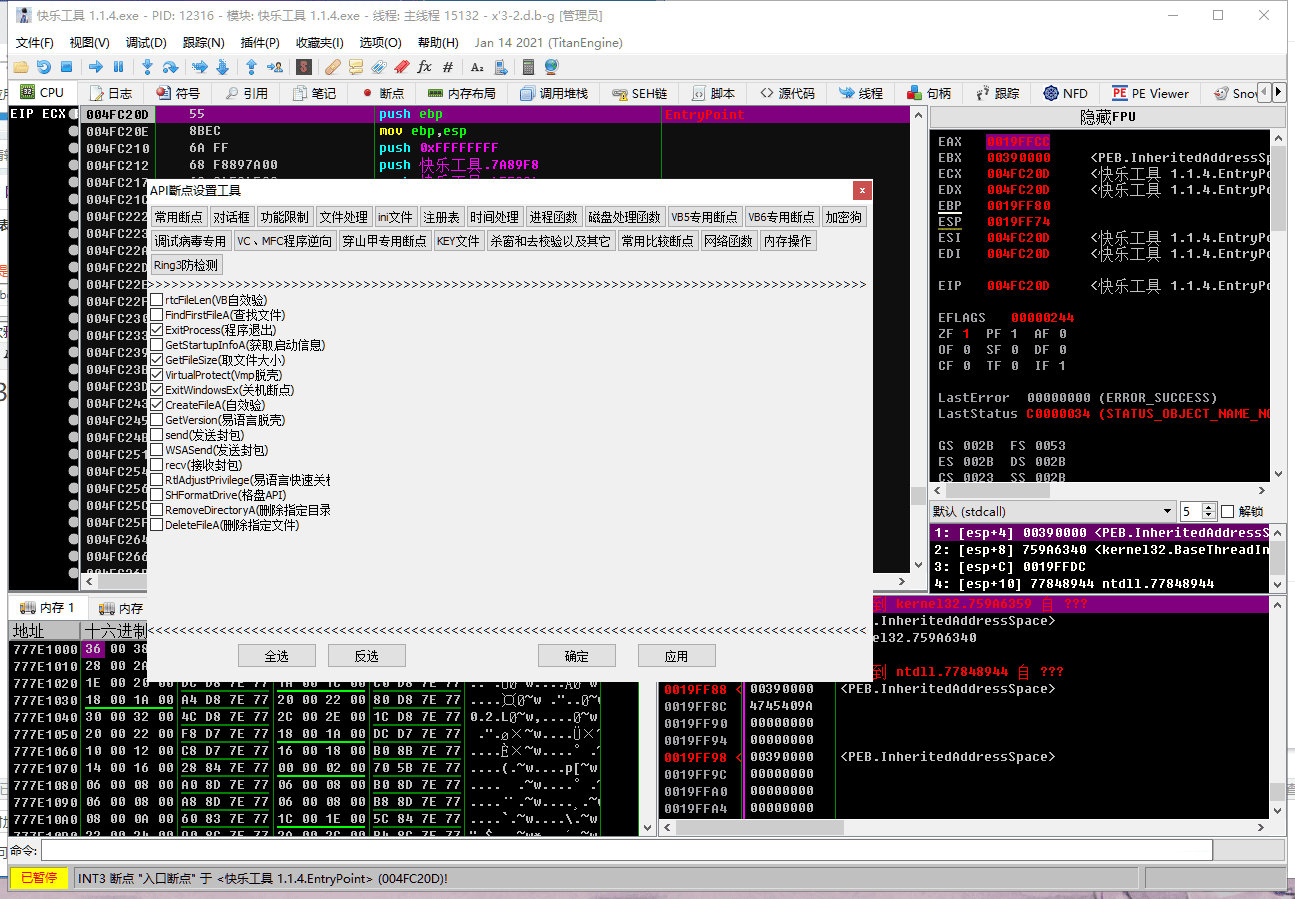Step over with the curved arrow icon
1295x899 pixels.
point(171,67)
